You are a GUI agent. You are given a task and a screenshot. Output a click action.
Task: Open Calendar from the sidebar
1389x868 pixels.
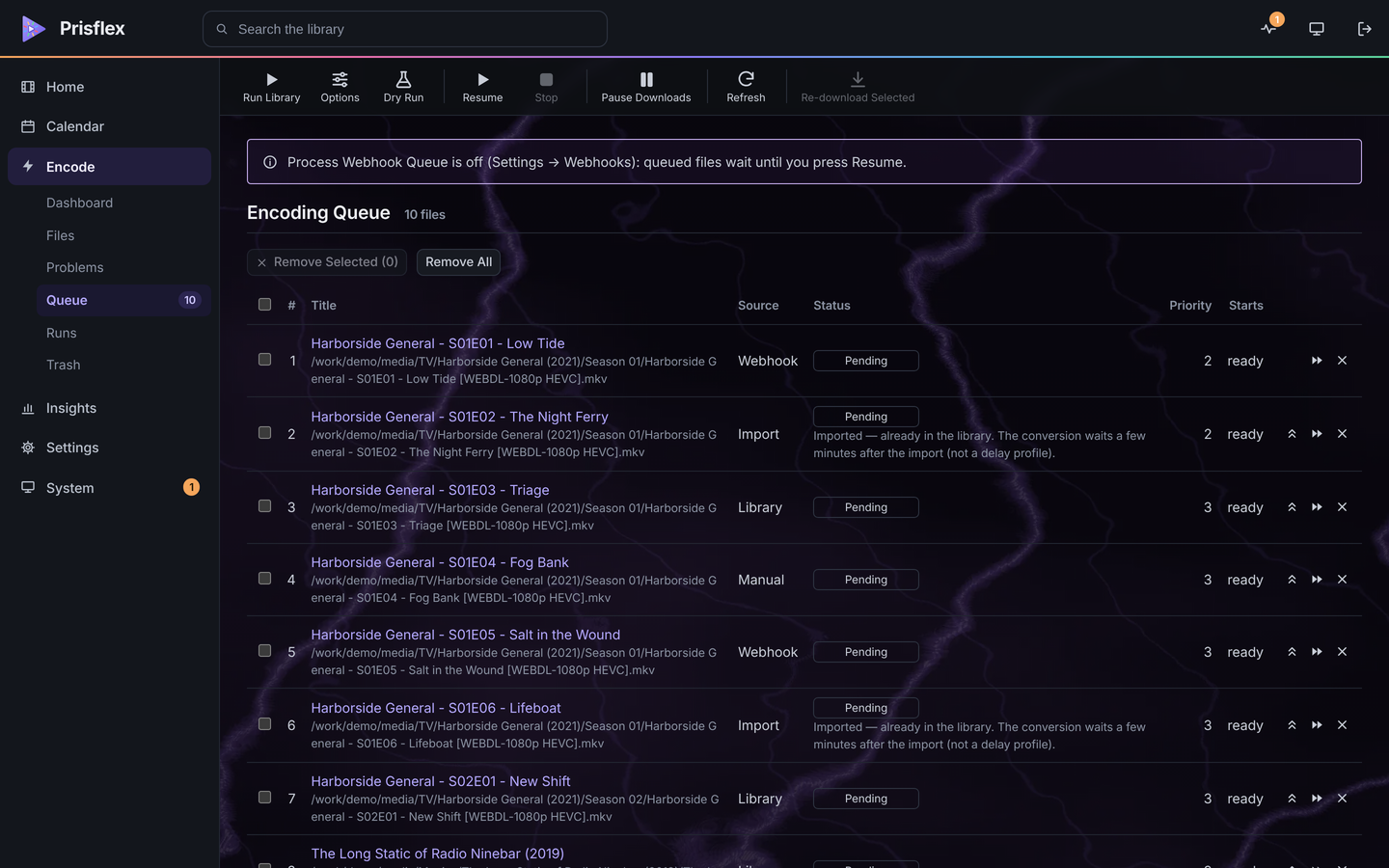pyautogui.click(x=109, y=126)
